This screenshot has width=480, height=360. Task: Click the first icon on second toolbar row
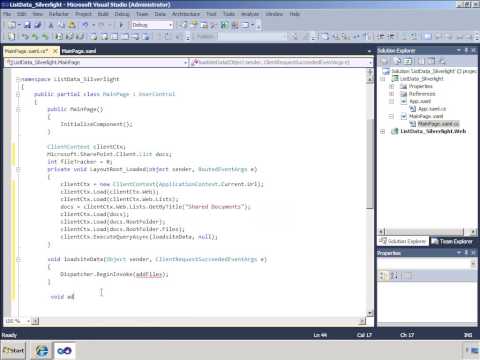(x=12, y=36)
